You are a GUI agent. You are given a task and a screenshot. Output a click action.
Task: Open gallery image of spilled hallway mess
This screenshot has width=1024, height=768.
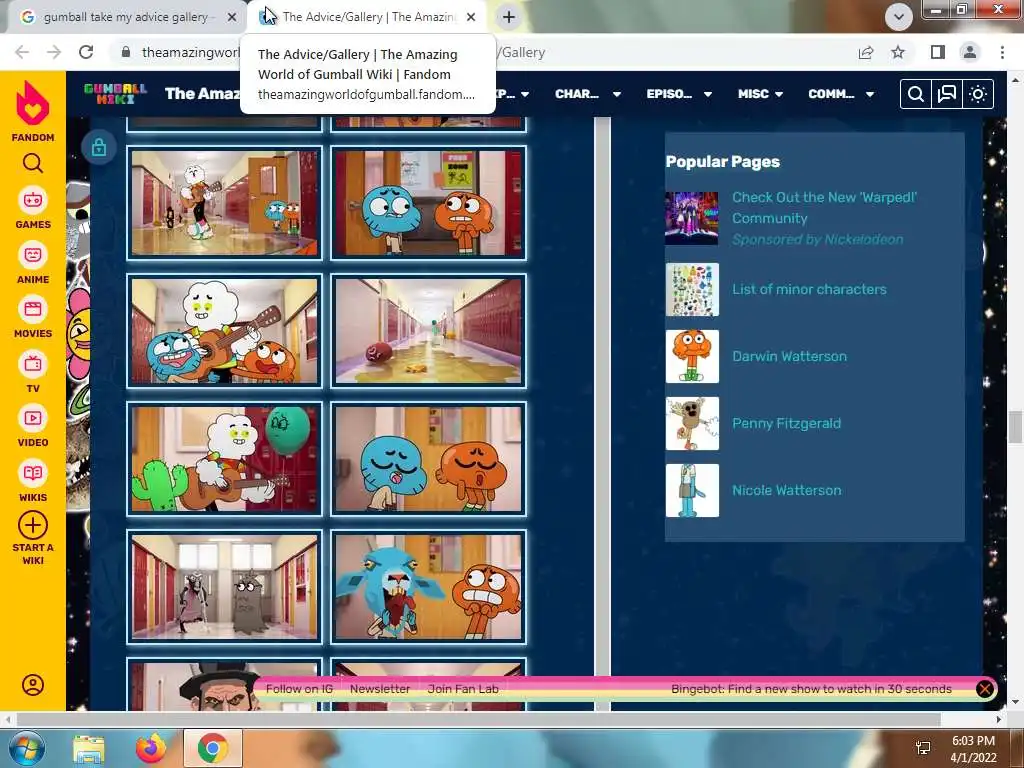point(428,331)
